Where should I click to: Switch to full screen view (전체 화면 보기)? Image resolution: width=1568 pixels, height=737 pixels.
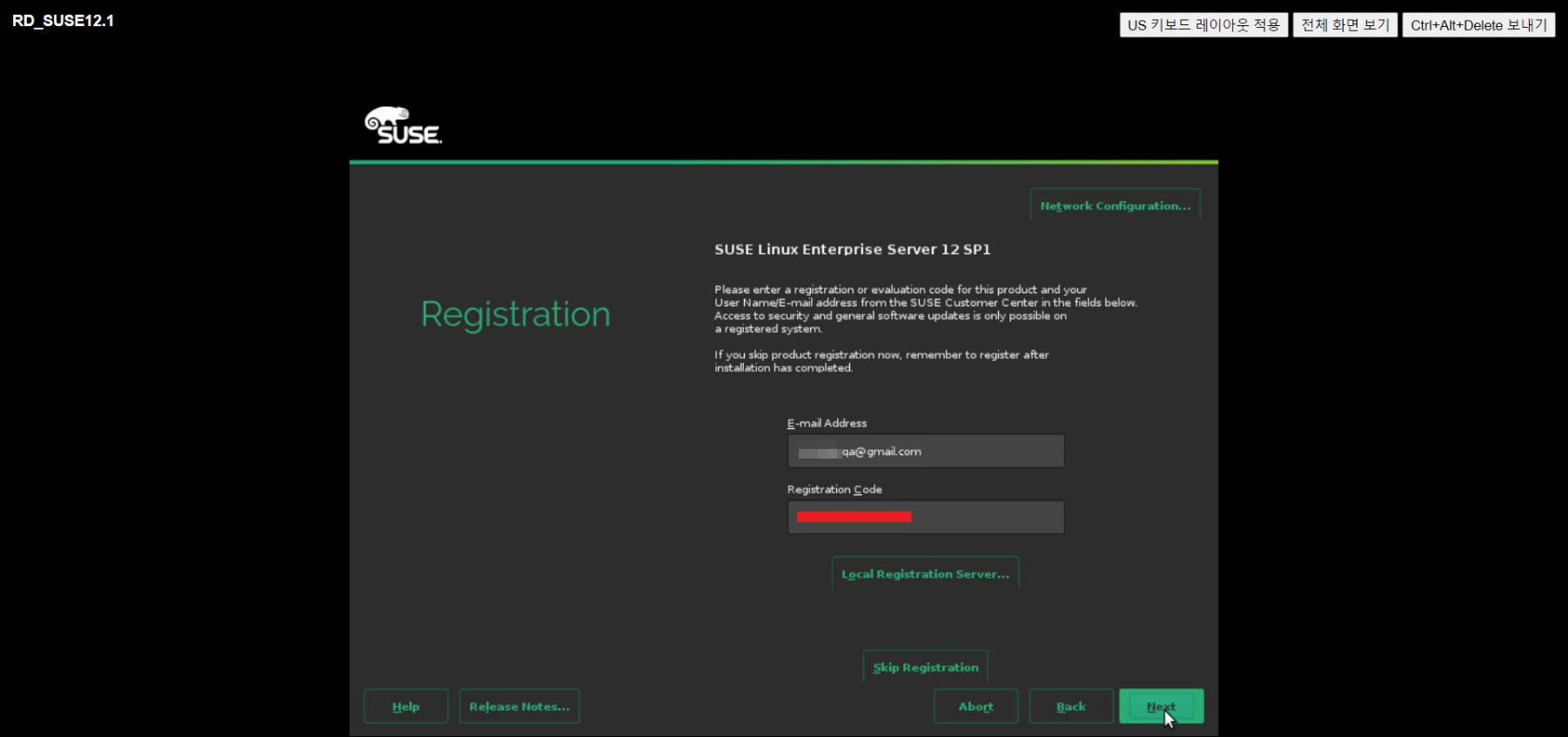coord(1345,25)
